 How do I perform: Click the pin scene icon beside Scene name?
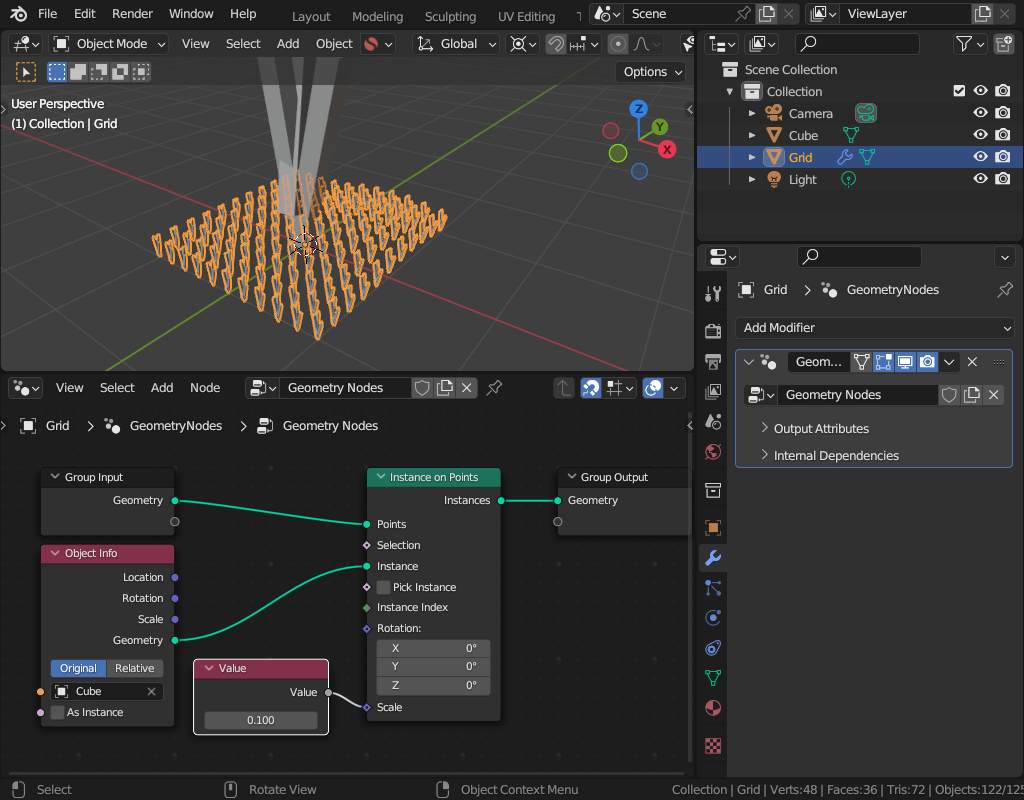point(743,14)
